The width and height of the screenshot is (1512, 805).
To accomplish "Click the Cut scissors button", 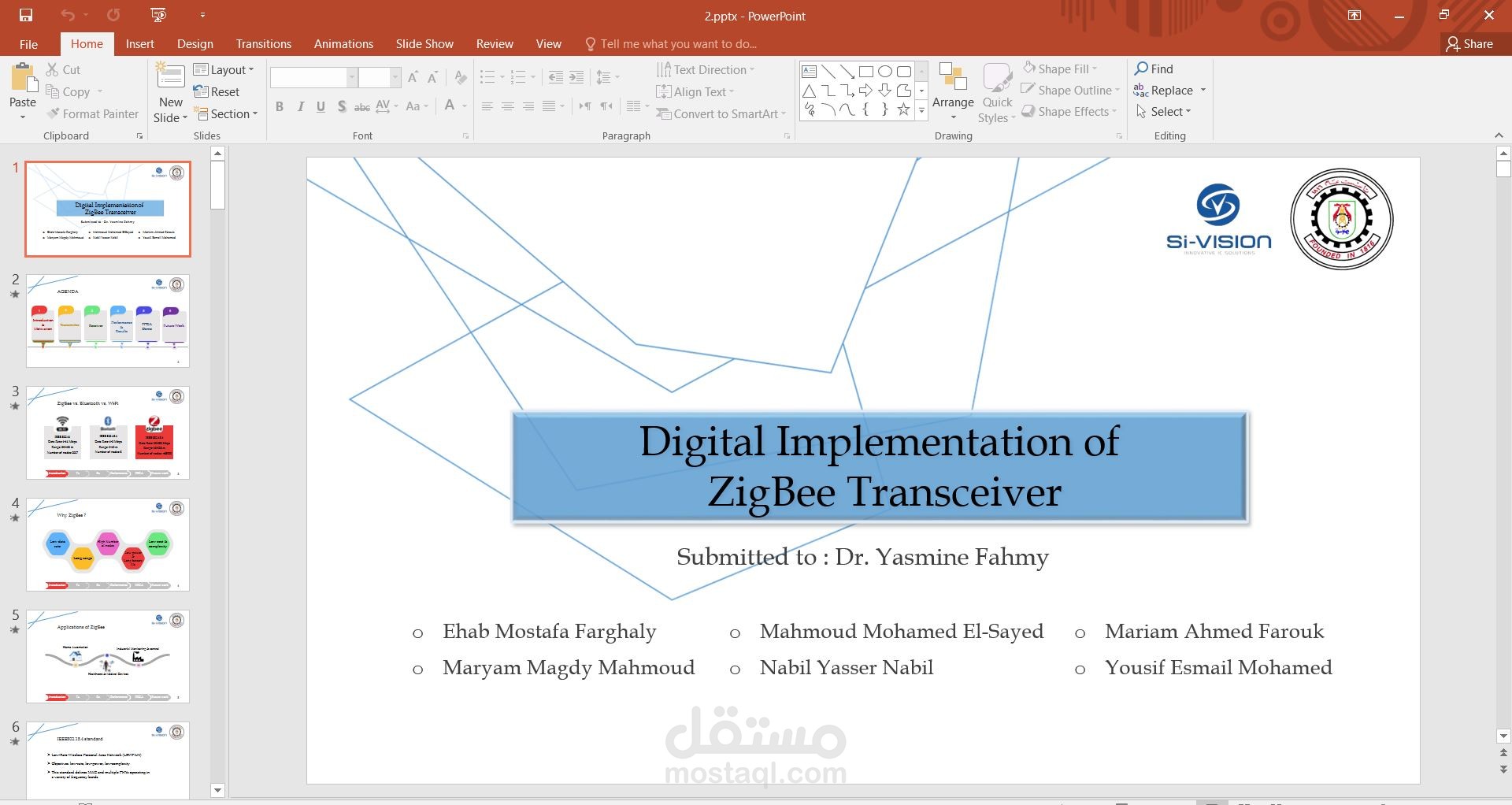I will click(x=63, y=69).
